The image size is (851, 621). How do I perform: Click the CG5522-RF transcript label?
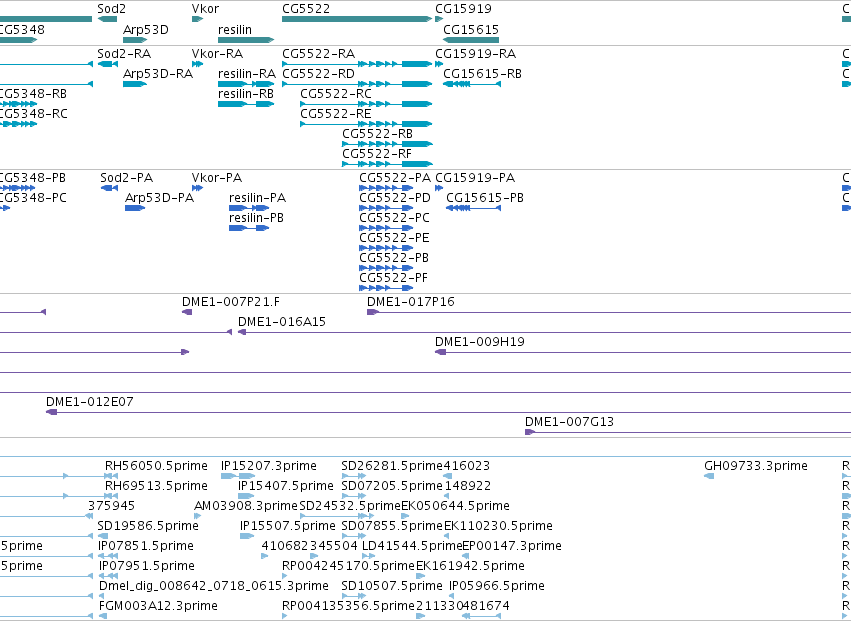377,154
